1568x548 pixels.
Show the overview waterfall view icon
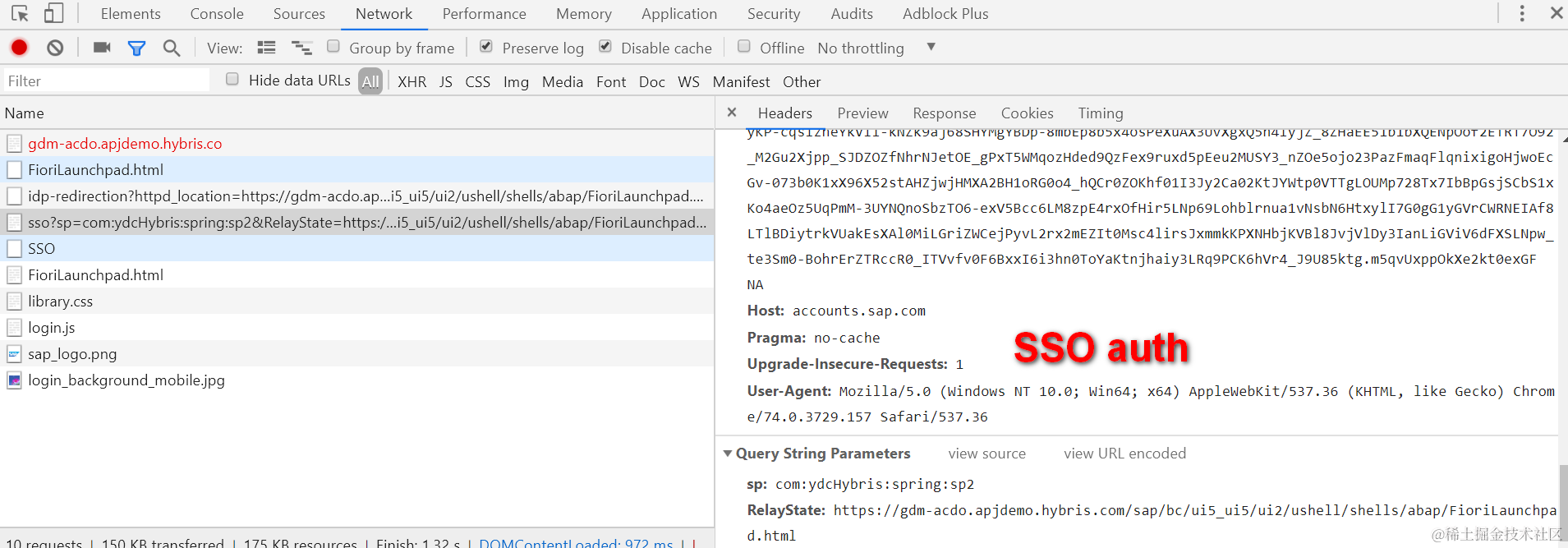pos(302,48)
